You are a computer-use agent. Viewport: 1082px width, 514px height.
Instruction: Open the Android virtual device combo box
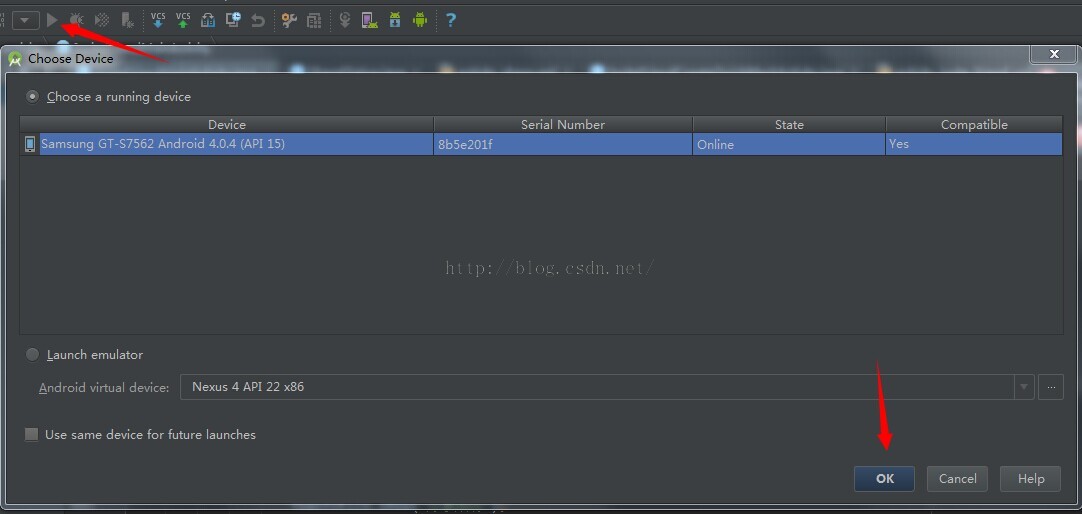tap(607, 387)
